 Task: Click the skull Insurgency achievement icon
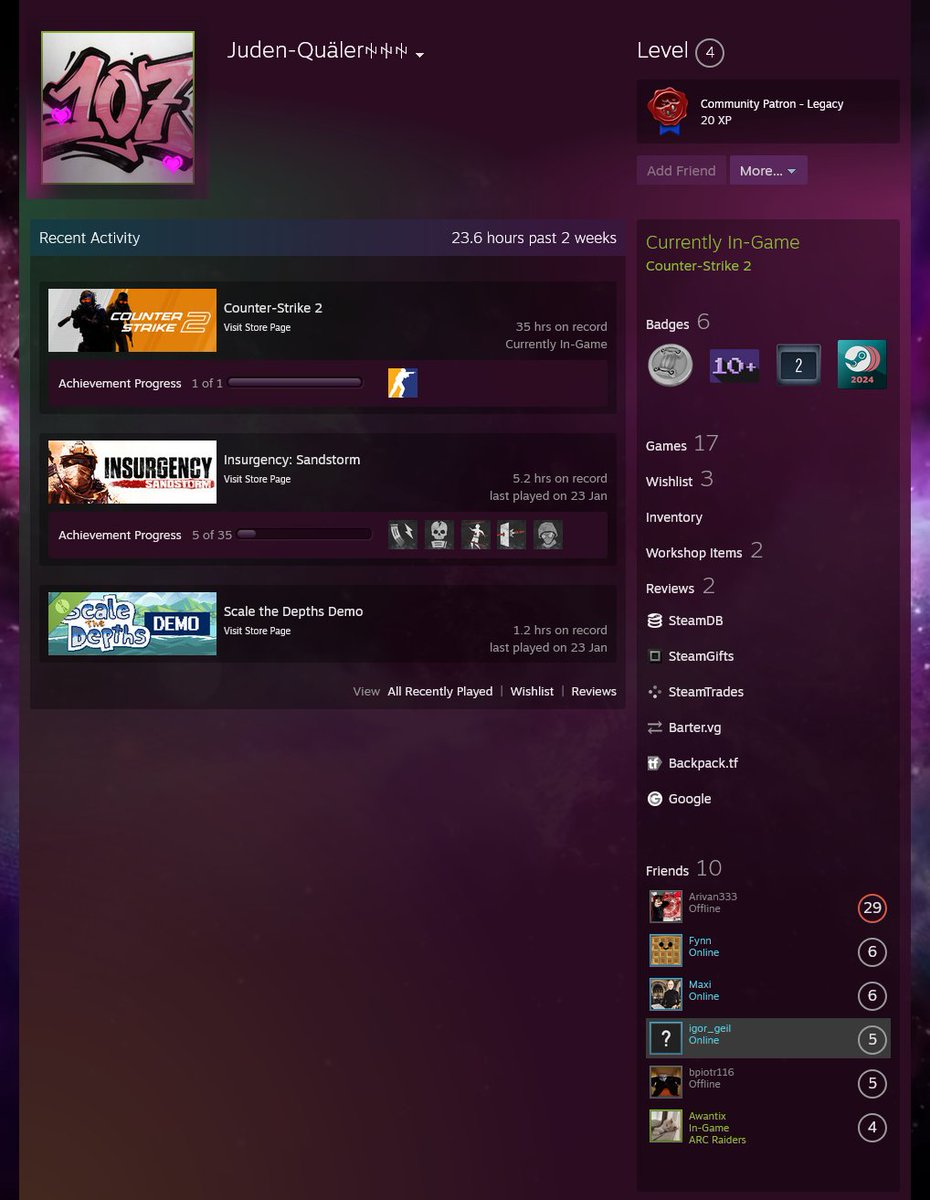click(x=440, y=535)
